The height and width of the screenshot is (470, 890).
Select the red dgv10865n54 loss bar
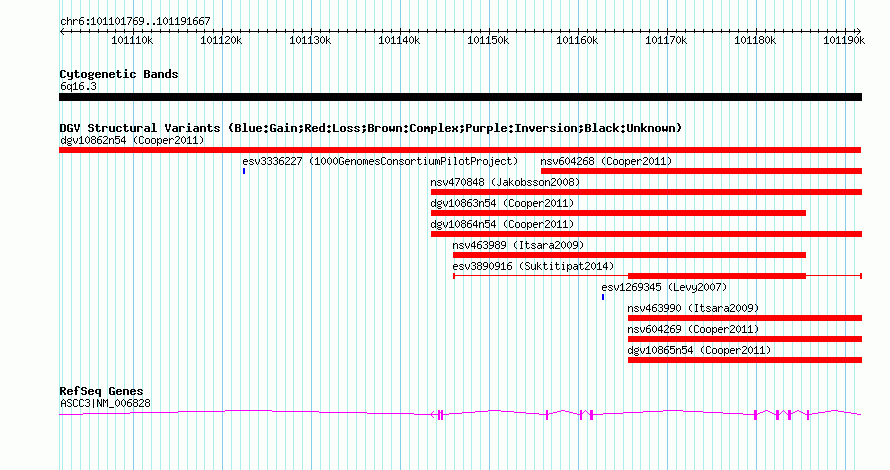point(745,360)
